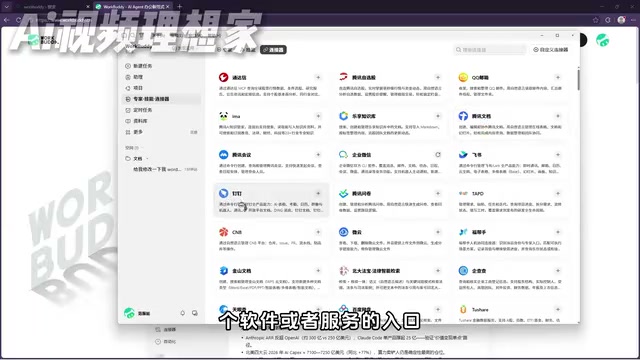
Task: Add the 通达信 connector
Action: 318,77
